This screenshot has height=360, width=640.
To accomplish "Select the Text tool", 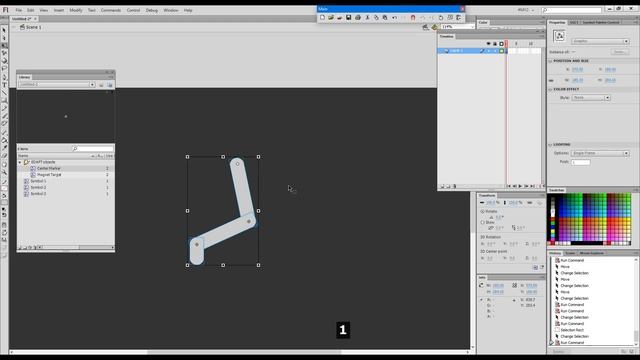I will click(4, 84).
